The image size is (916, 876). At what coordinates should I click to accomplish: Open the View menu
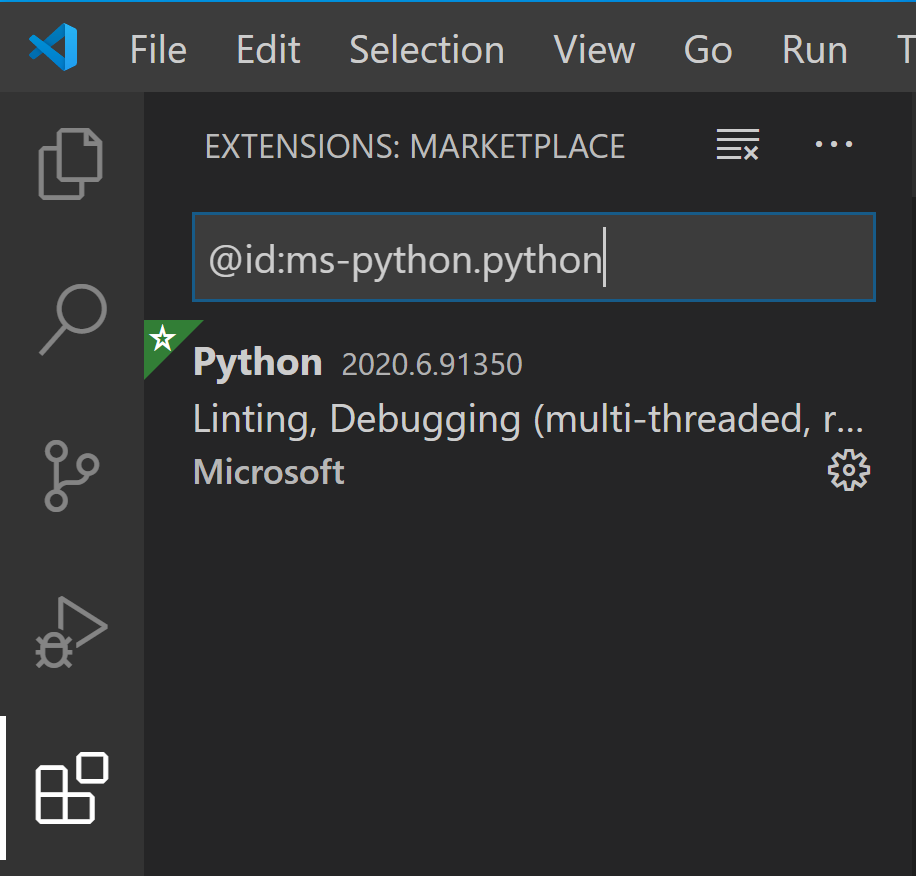[594, 50]
